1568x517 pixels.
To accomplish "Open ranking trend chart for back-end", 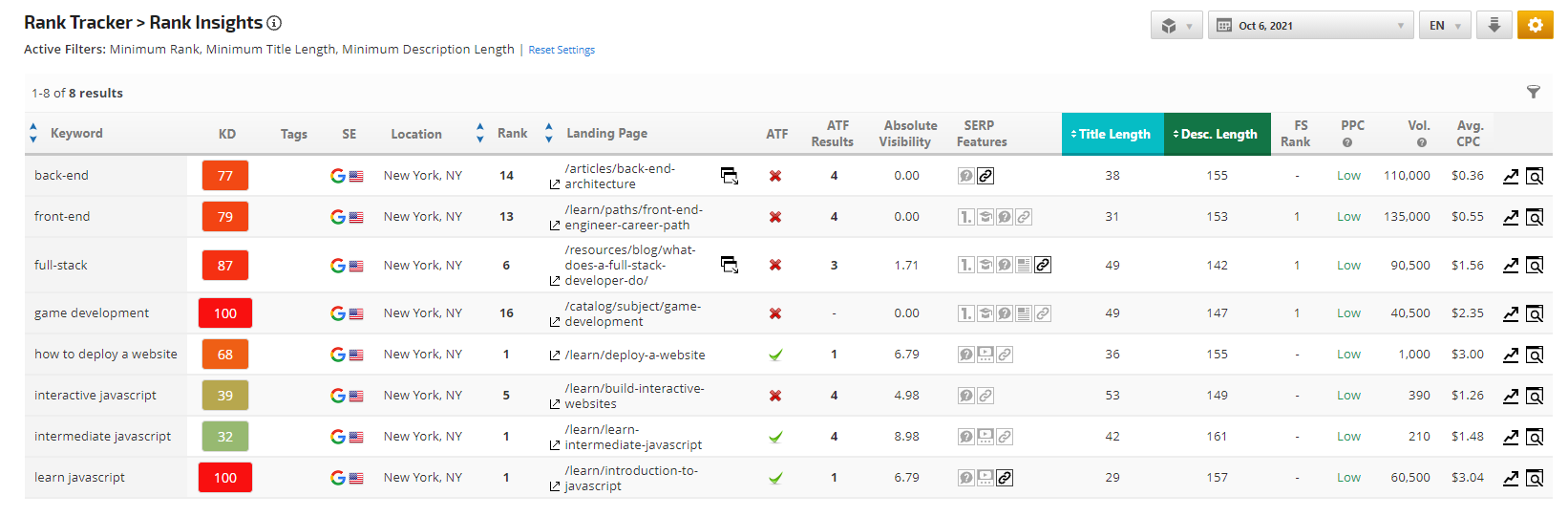I will click(x=1511, y=176).
